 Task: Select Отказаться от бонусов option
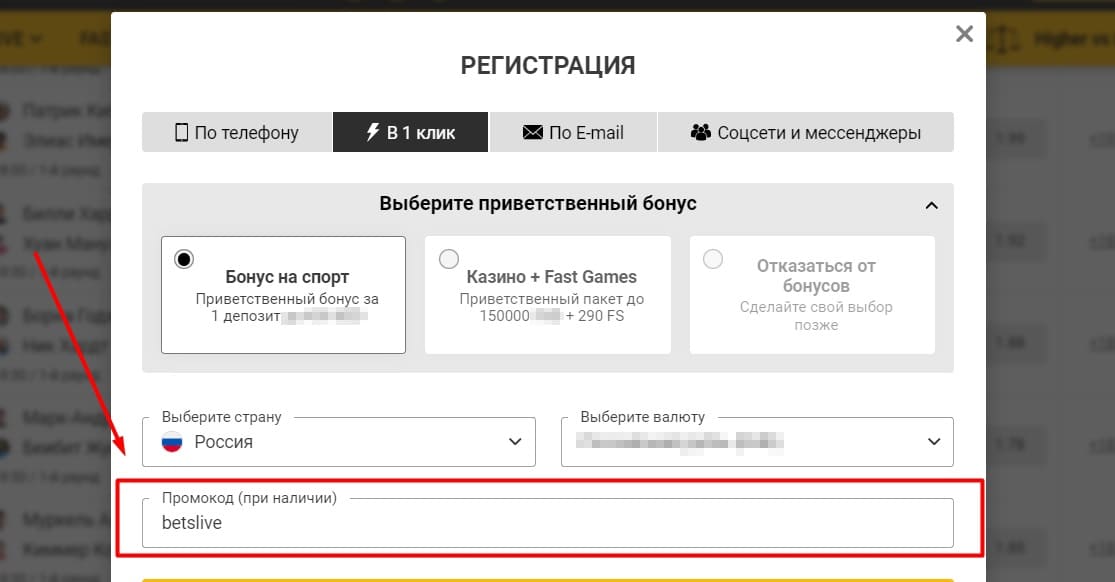[x=713, y=258]
